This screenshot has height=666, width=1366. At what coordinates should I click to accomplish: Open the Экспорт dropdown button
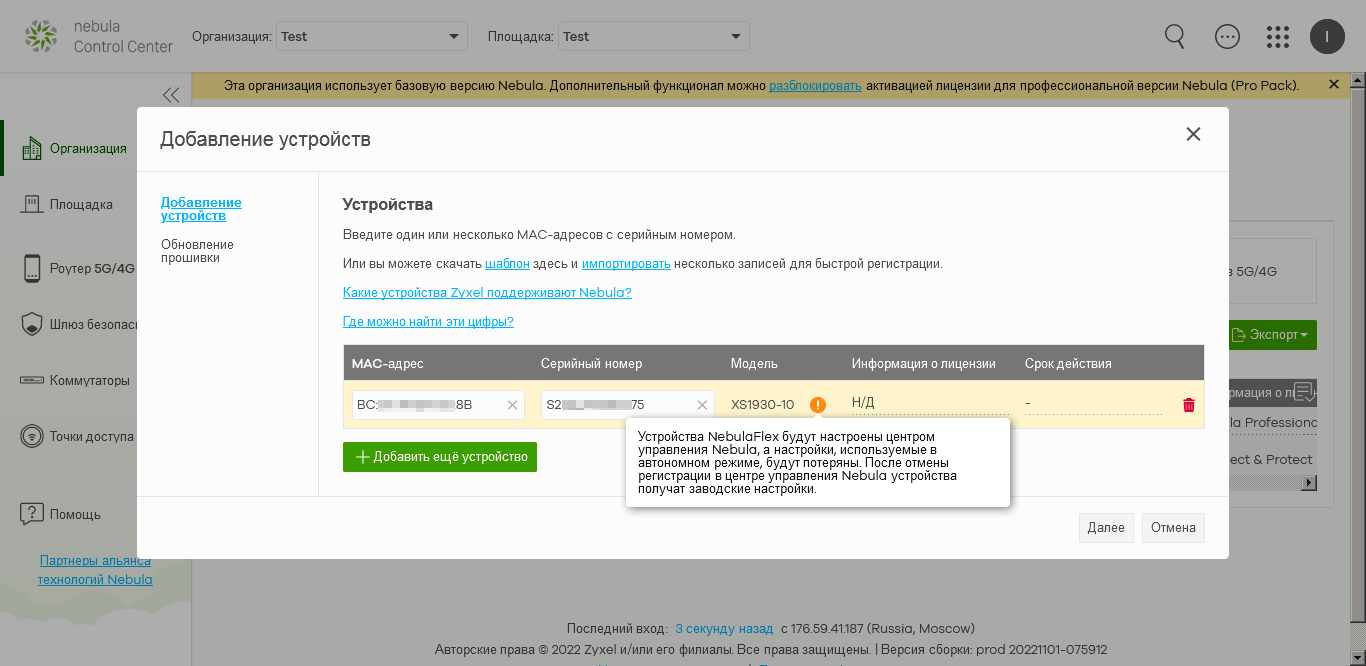[1271, 335]
